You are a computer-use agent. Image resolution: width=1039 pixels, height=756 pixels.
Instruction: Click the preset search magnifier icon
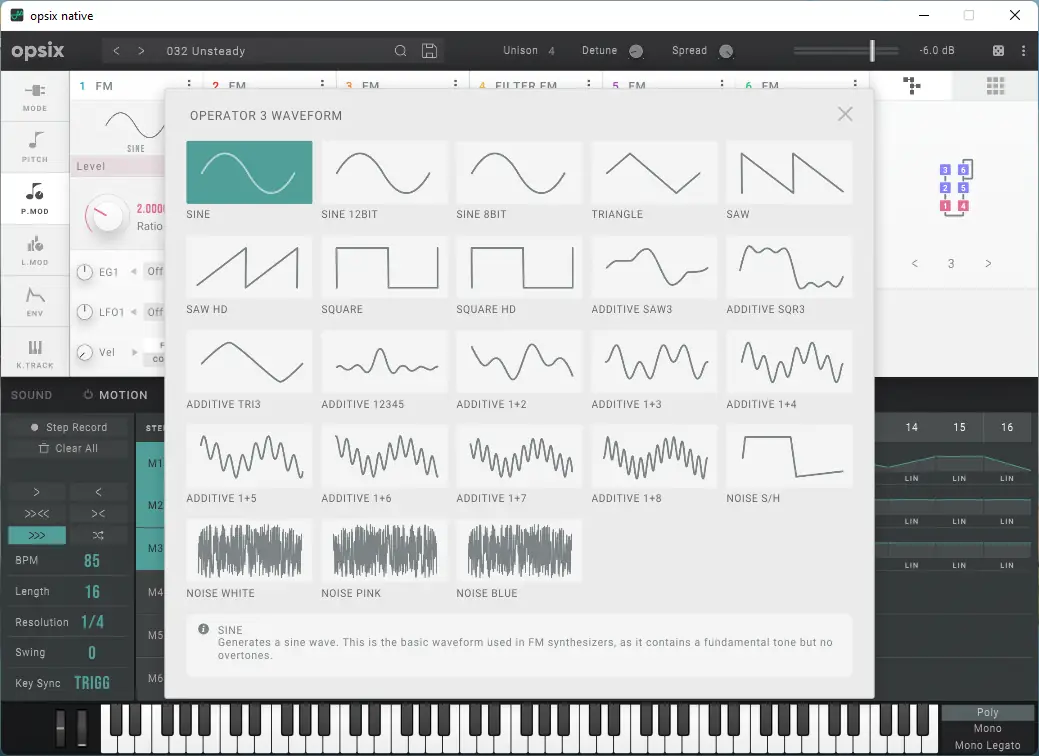point(400,50)
